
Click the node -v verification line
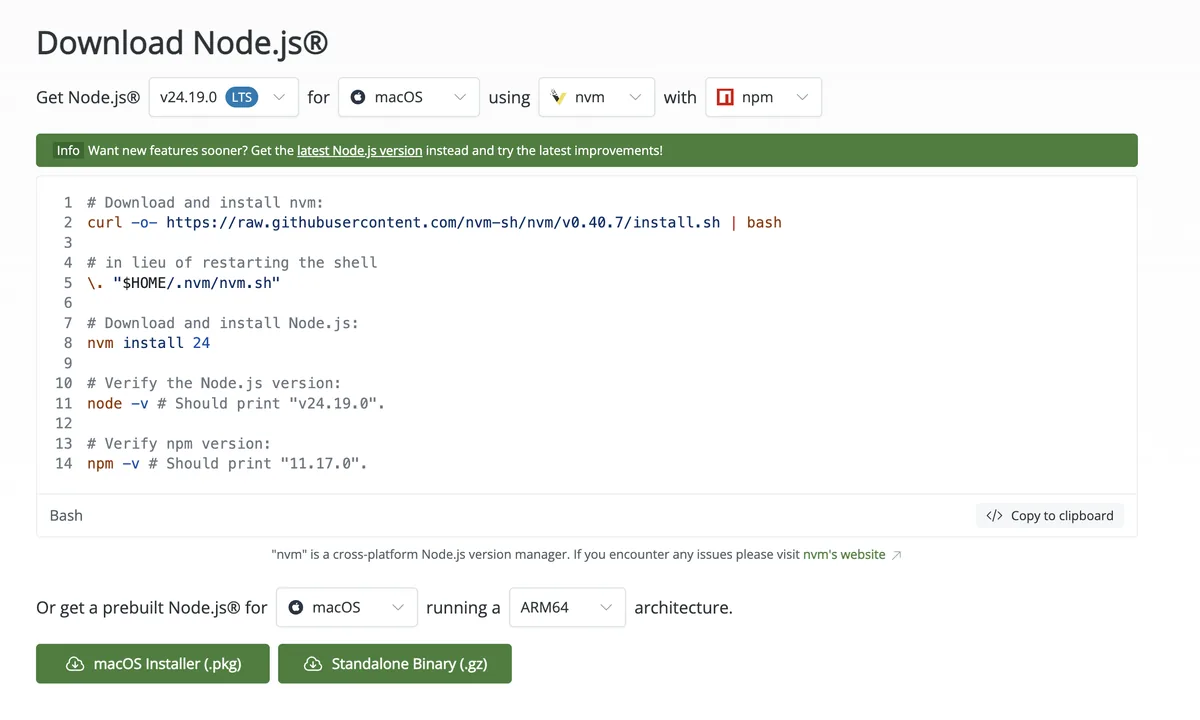point(236,403)
